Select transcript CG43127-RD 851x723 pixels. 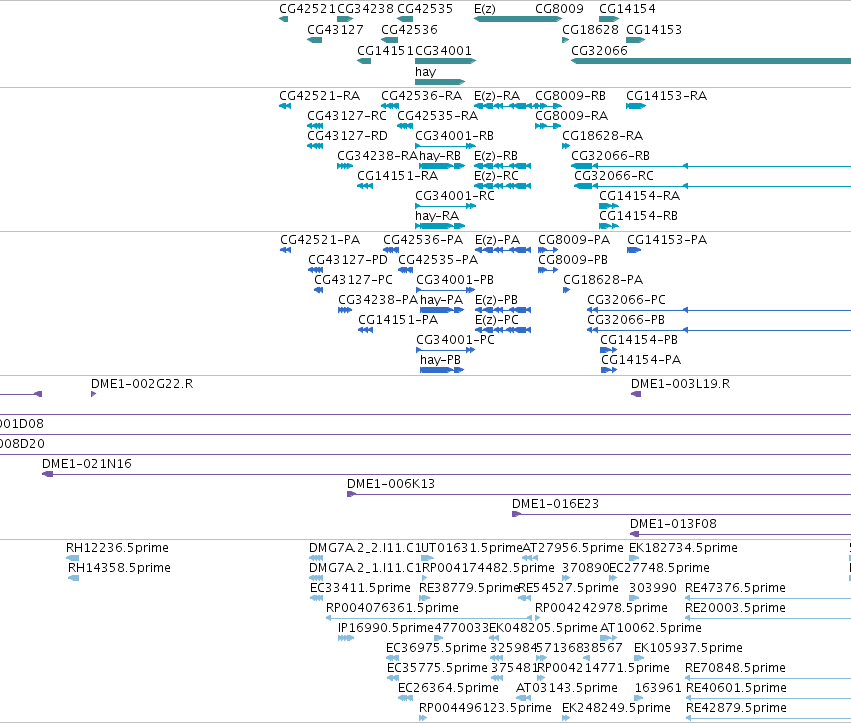click(x=347, y=136)
